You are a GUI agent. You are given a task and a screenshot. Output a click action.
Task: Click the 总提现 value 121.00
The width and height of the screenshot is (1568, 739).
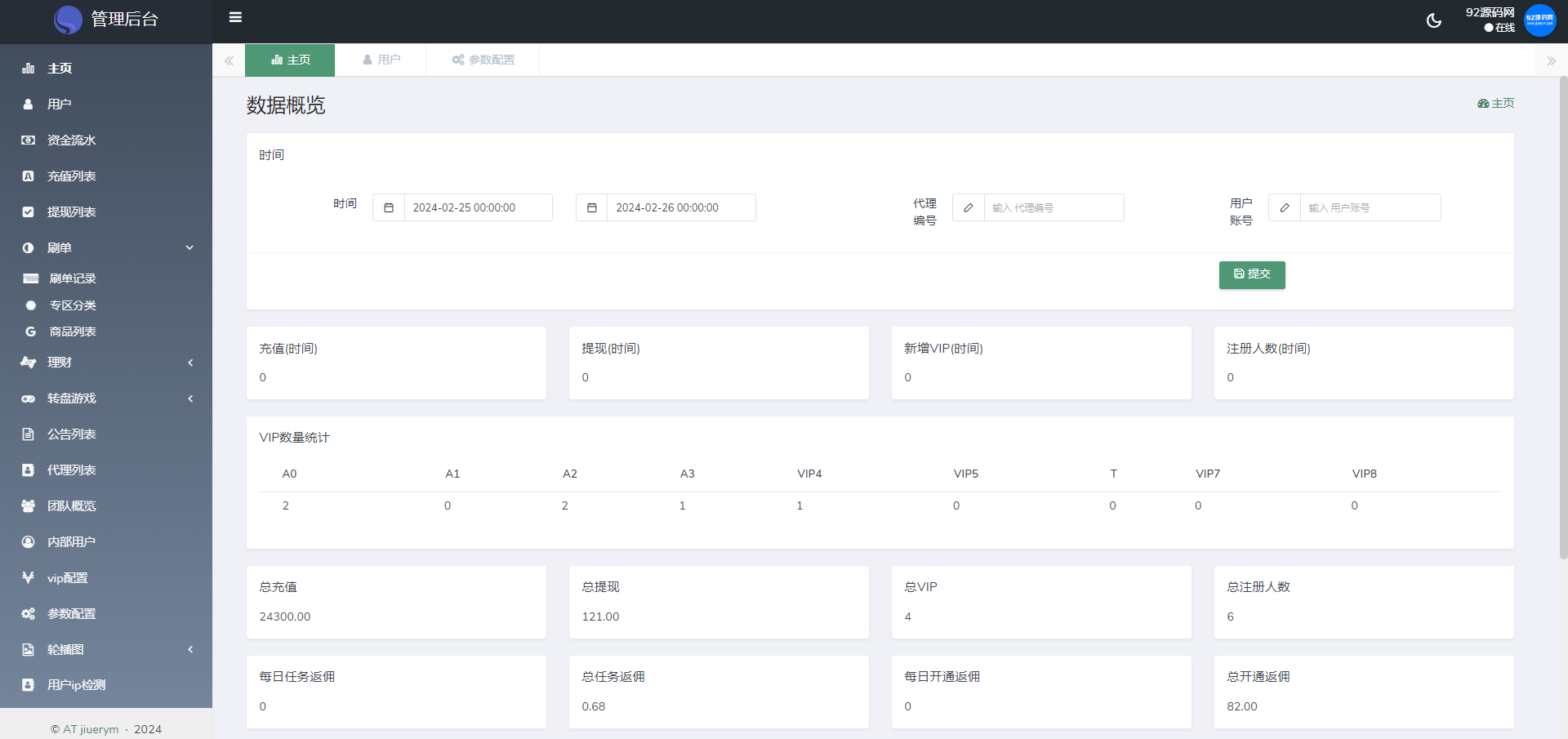coord(600,617)
